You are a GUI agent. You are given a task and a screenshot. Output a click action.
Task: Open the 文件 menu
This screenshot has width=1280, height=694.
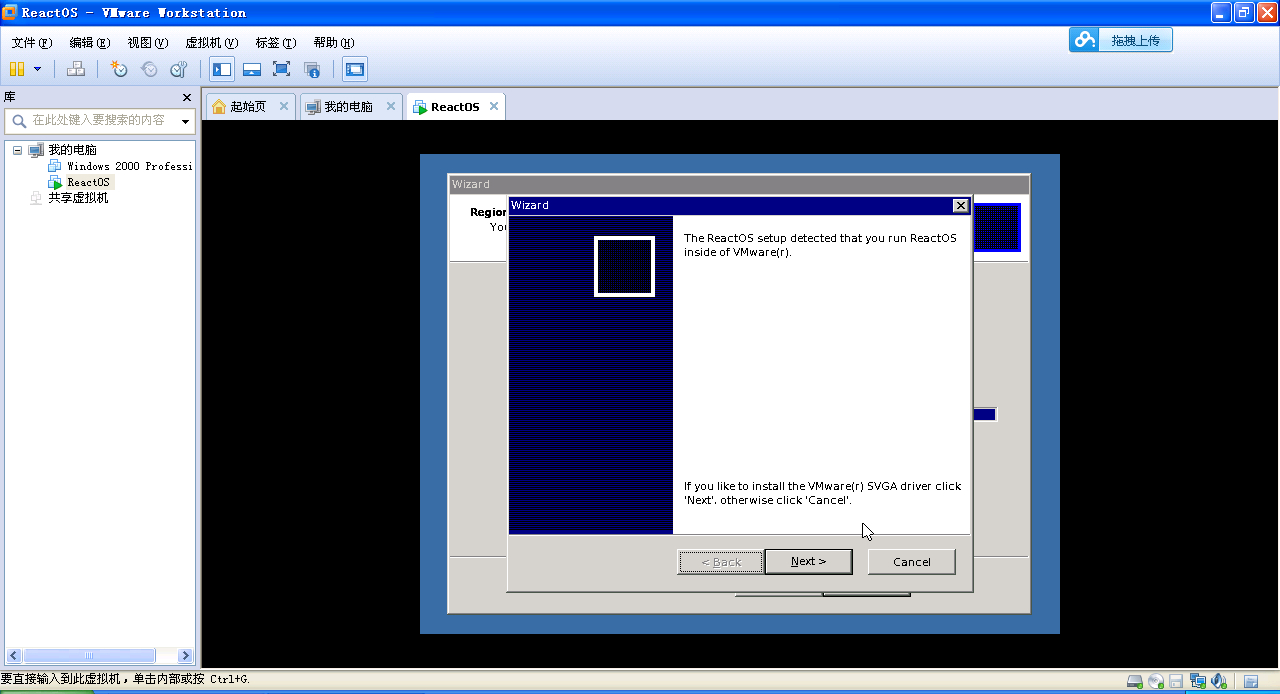(31, 43)
